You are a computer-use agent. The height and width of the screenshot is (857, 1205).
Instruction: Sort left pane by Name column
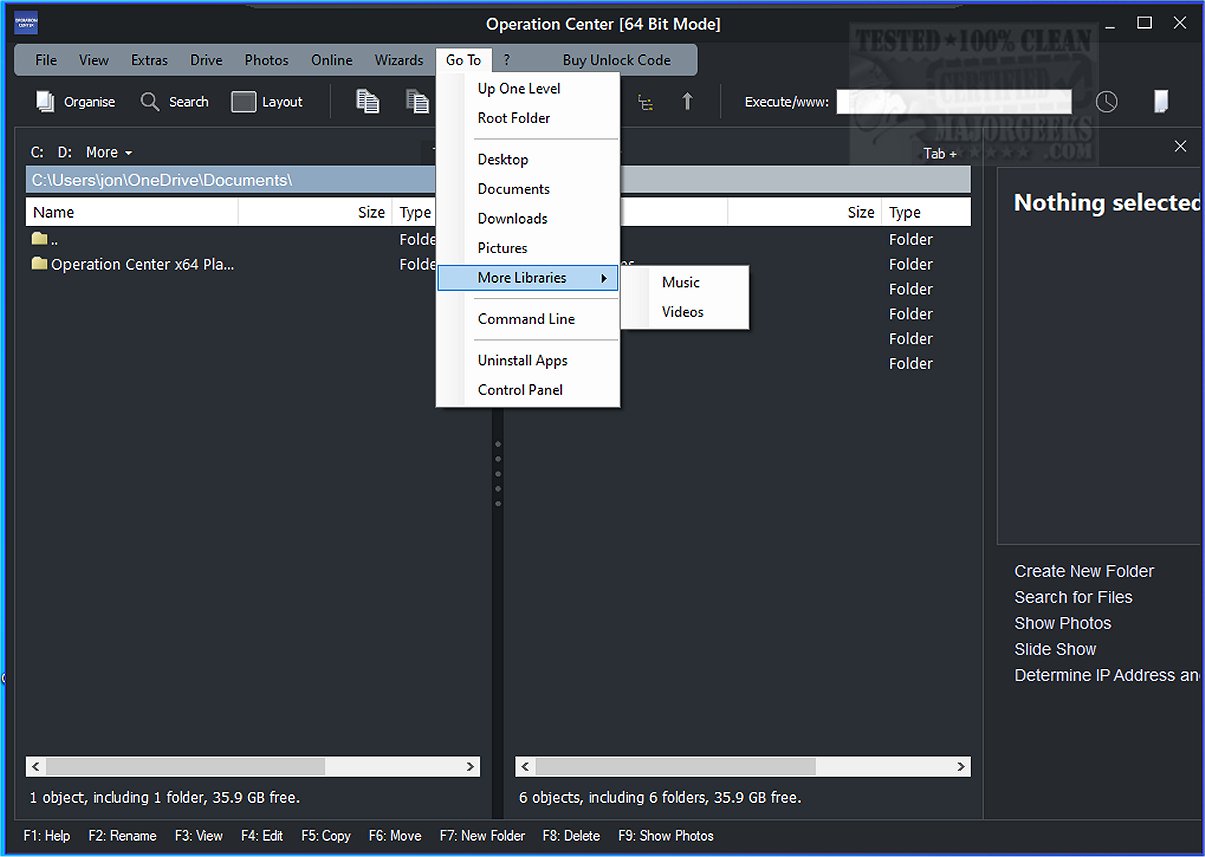[132, 212]
